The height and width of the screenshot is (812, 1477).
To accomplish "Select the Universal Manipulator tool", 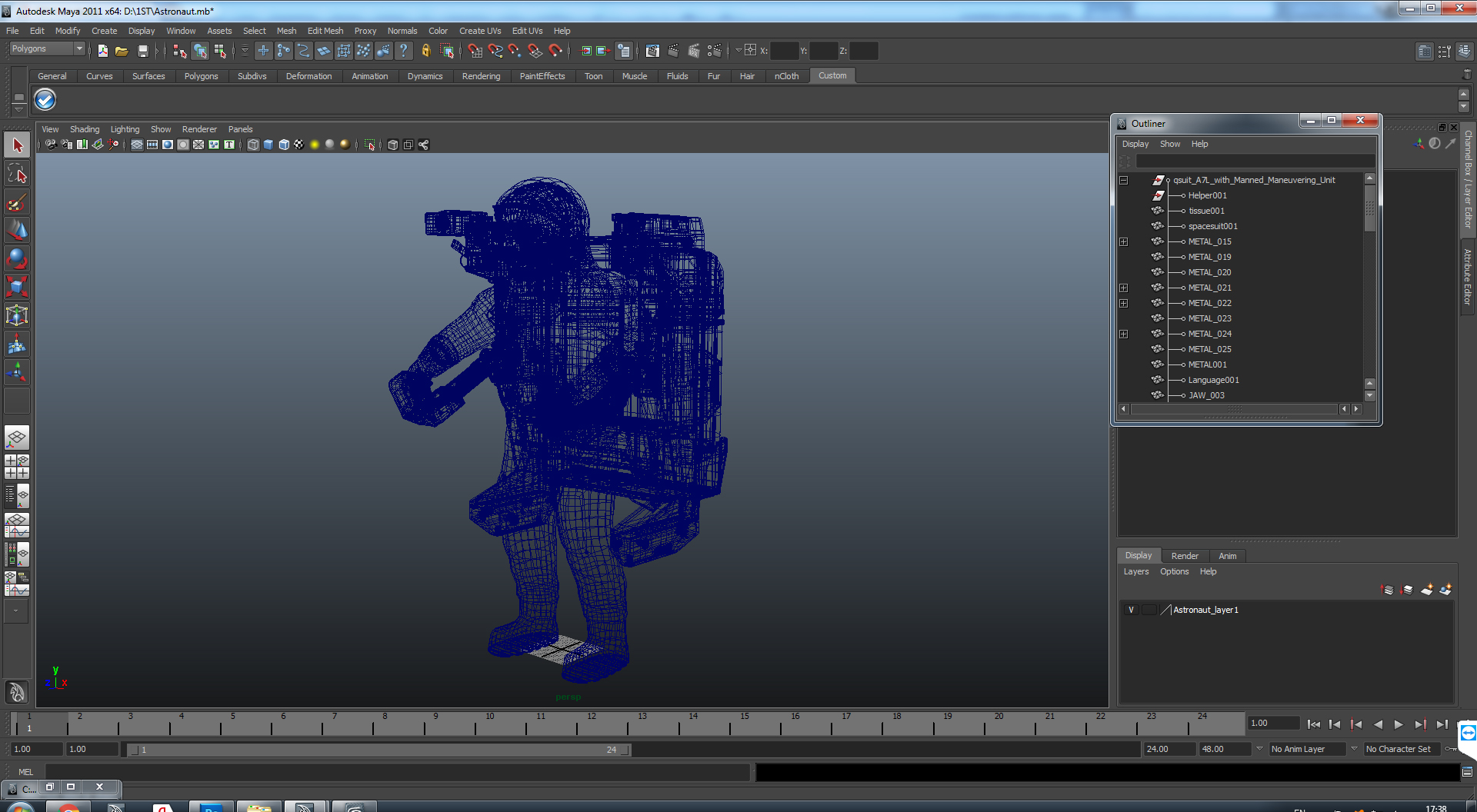I will coord(17,315).
